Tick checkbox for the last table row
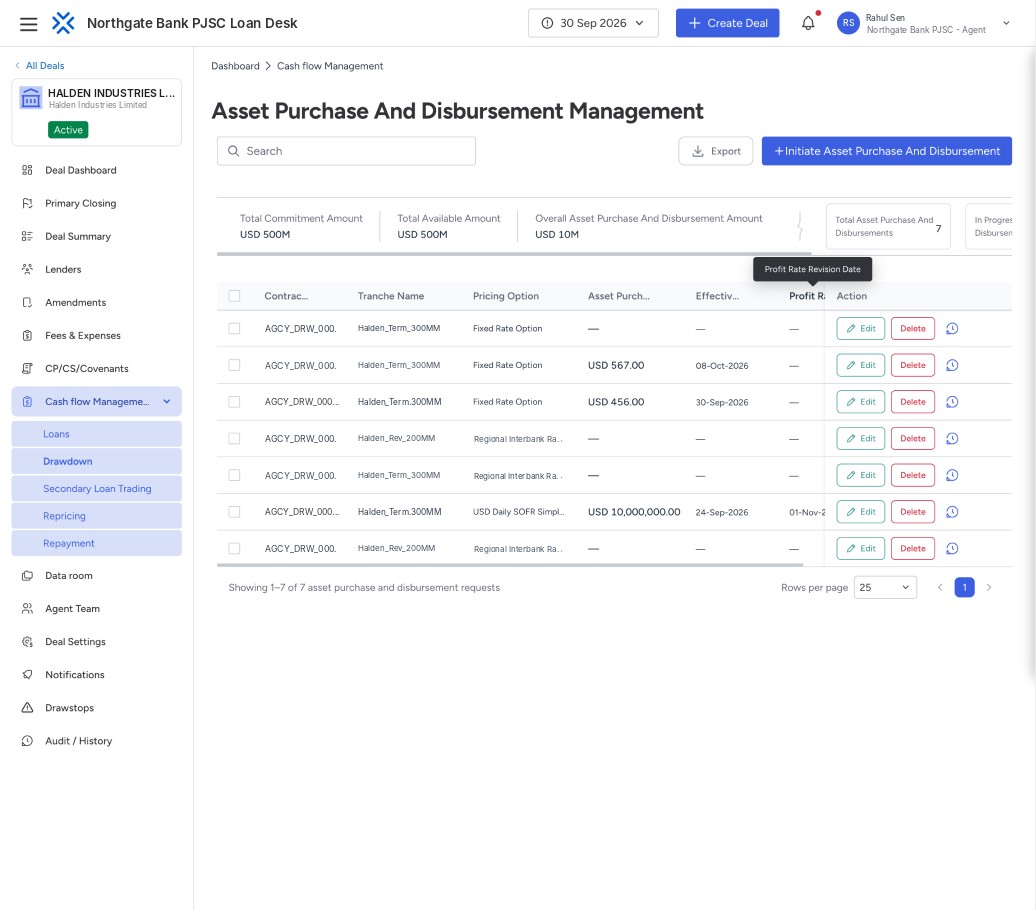Image resolution: width=1036 pixels, height=910 pixels. click(234, 549)
